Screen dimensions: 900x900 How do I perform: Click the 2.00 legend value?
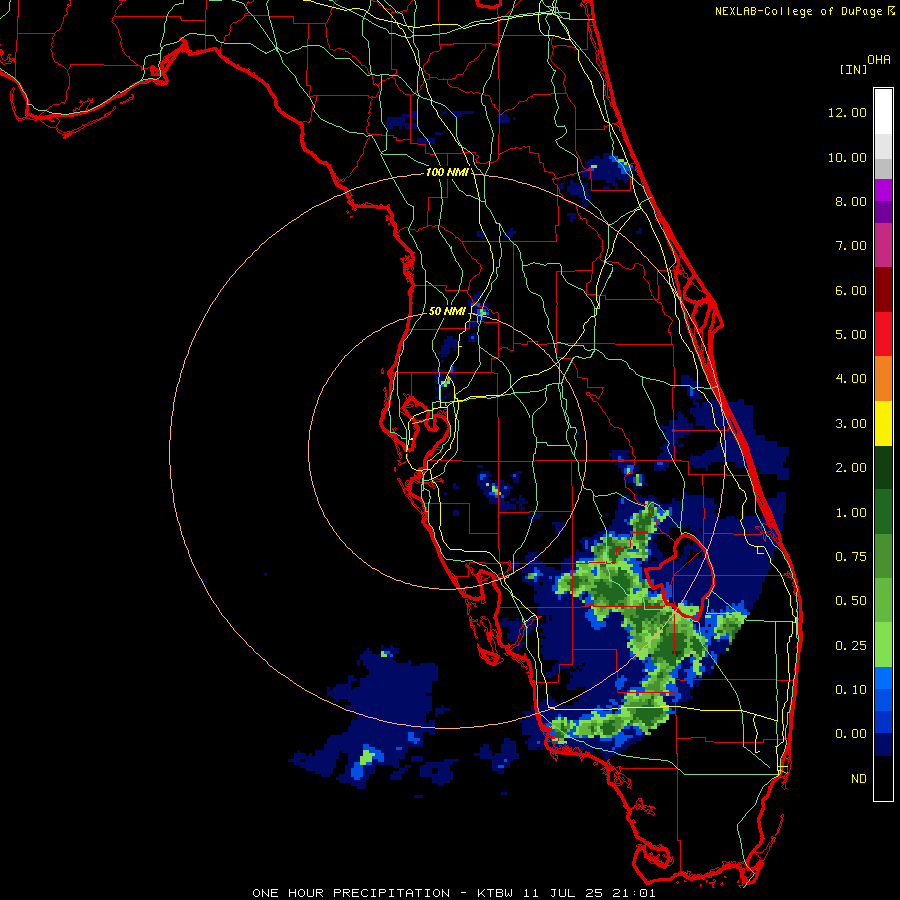pyautogui.click(x=851, y=468)
